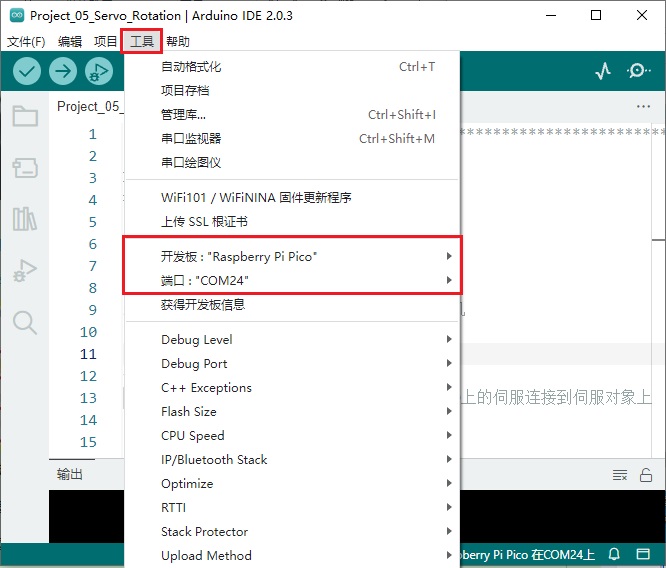Close the Arduino IDE window
The height and width of the screenshot is (568, 666).
[642, 16]
